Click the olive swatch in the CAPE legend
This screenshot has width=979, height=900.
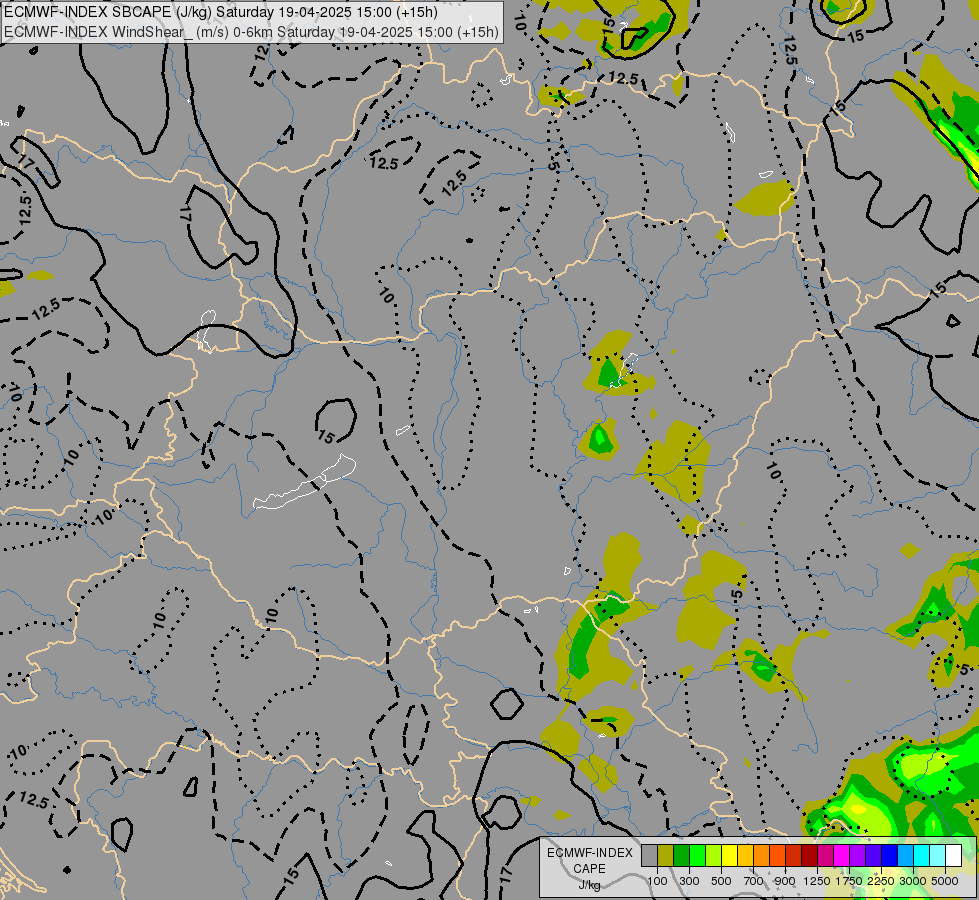click(666, 855)
